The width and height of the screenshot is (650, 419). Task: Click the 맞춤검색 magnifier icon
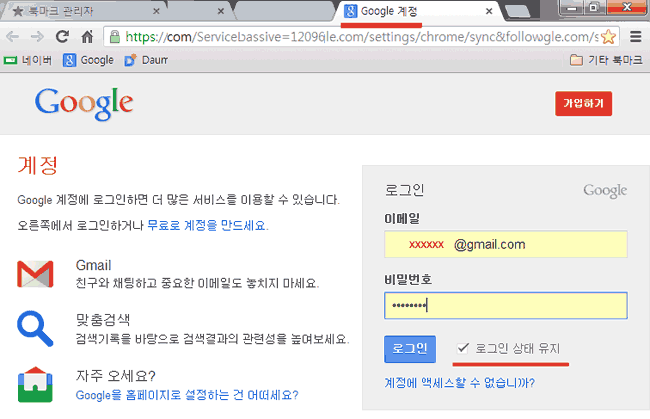[35, 328]
